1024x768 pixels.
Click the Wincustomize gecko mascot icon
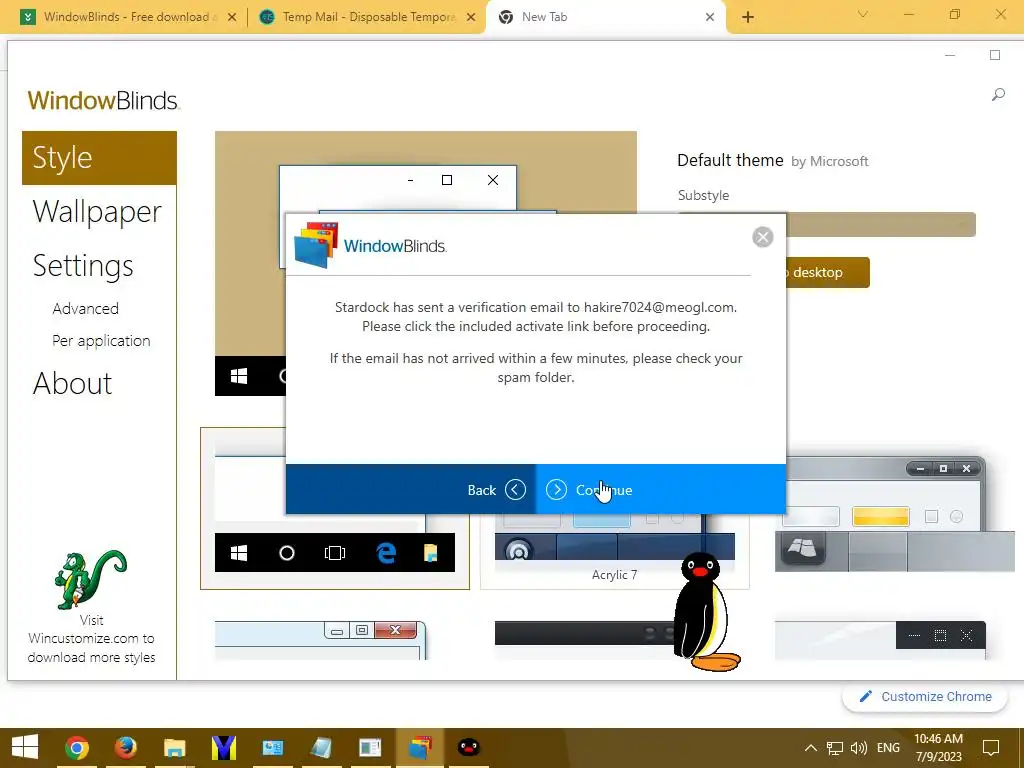coord(89,579)
